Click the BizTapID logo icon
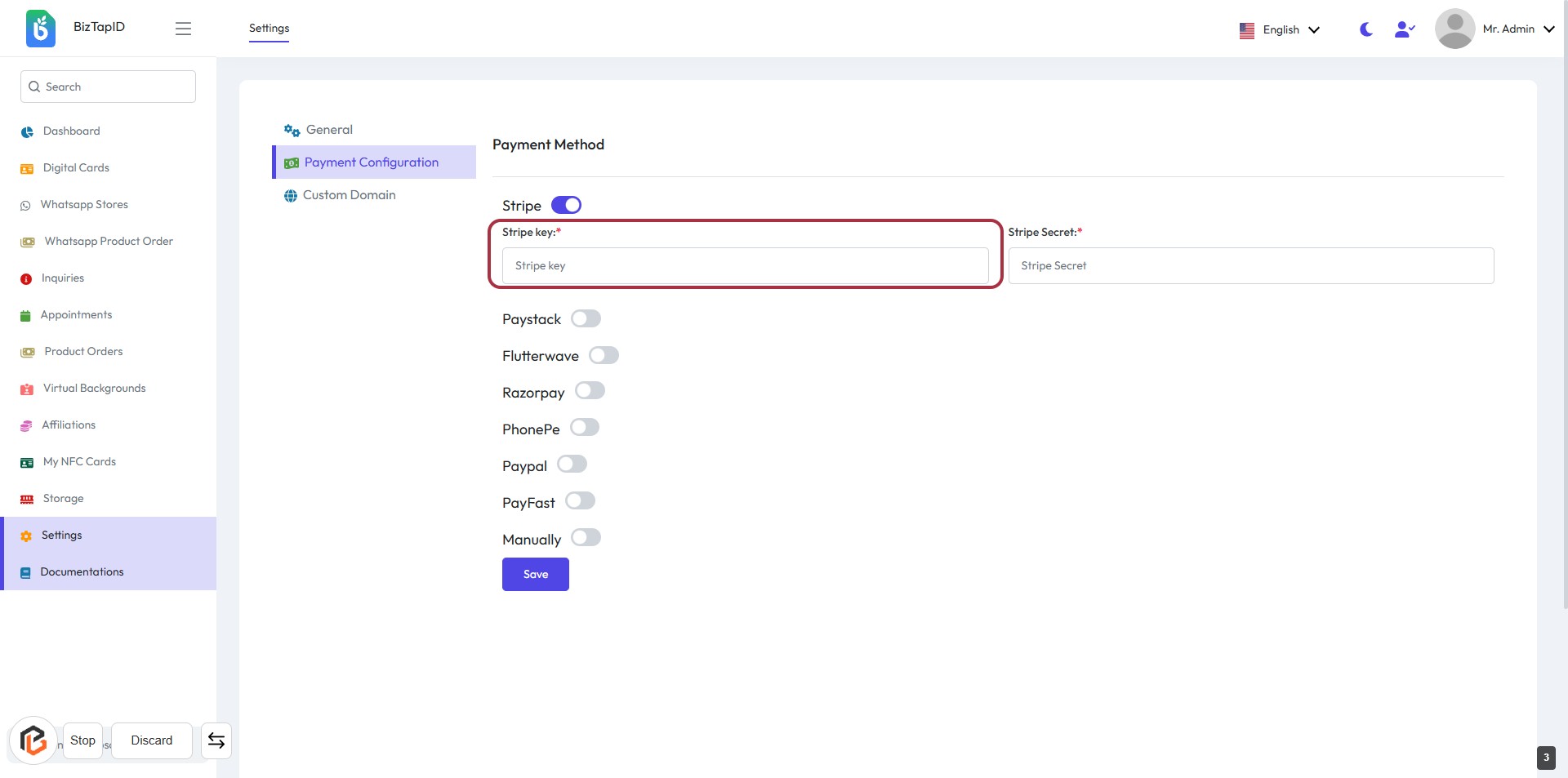This screenshot has width=1568, height=778. click(x=40, y=29)
